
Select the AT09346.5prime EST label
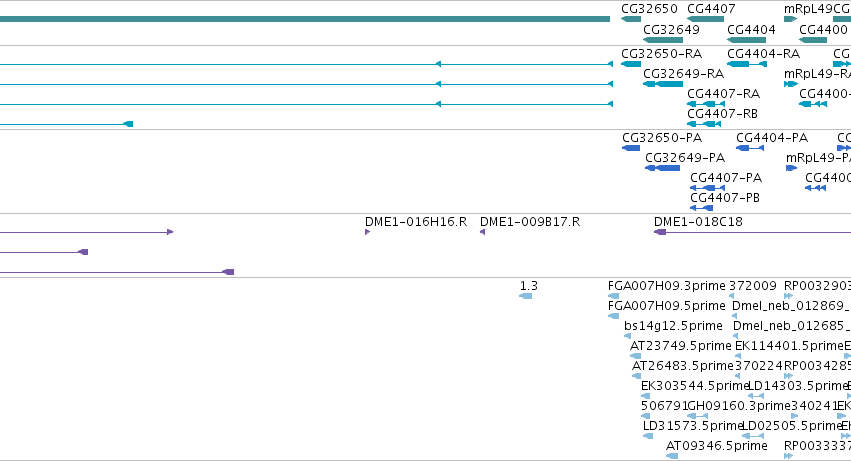pos(716,446)
